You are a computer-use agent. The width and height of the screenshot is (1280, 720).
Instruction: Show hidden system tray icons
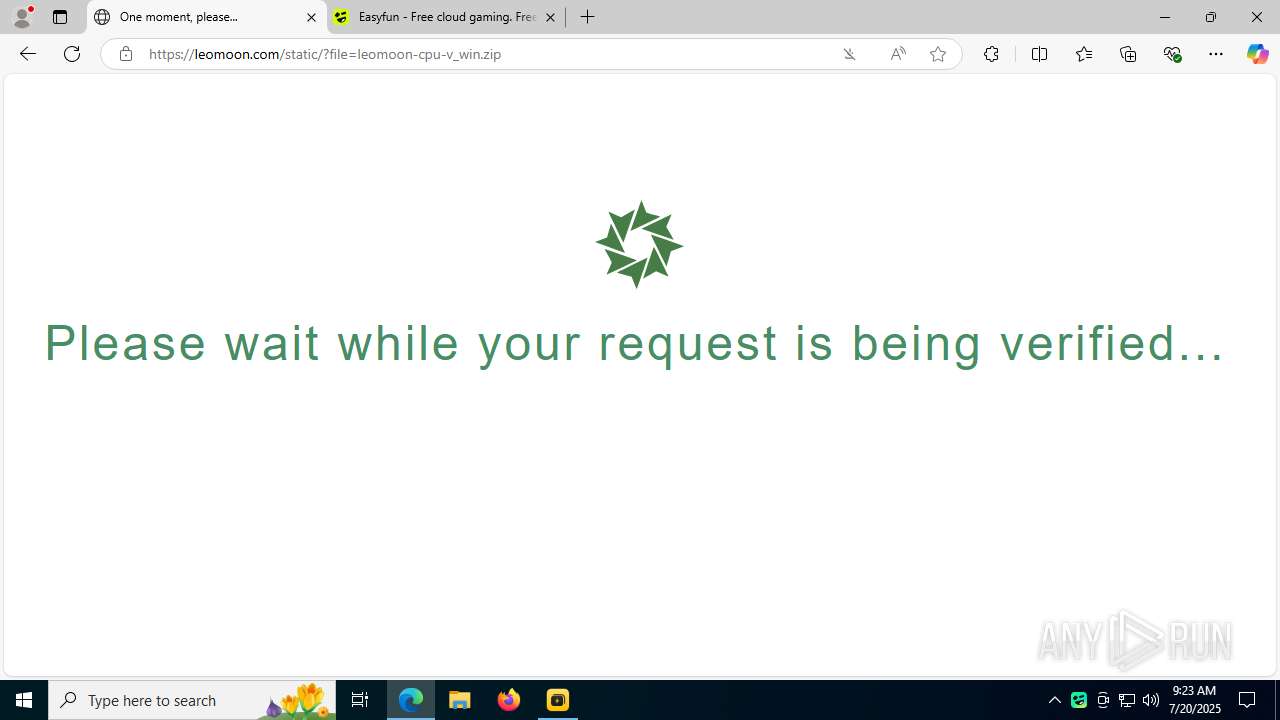pos(1055,700)
